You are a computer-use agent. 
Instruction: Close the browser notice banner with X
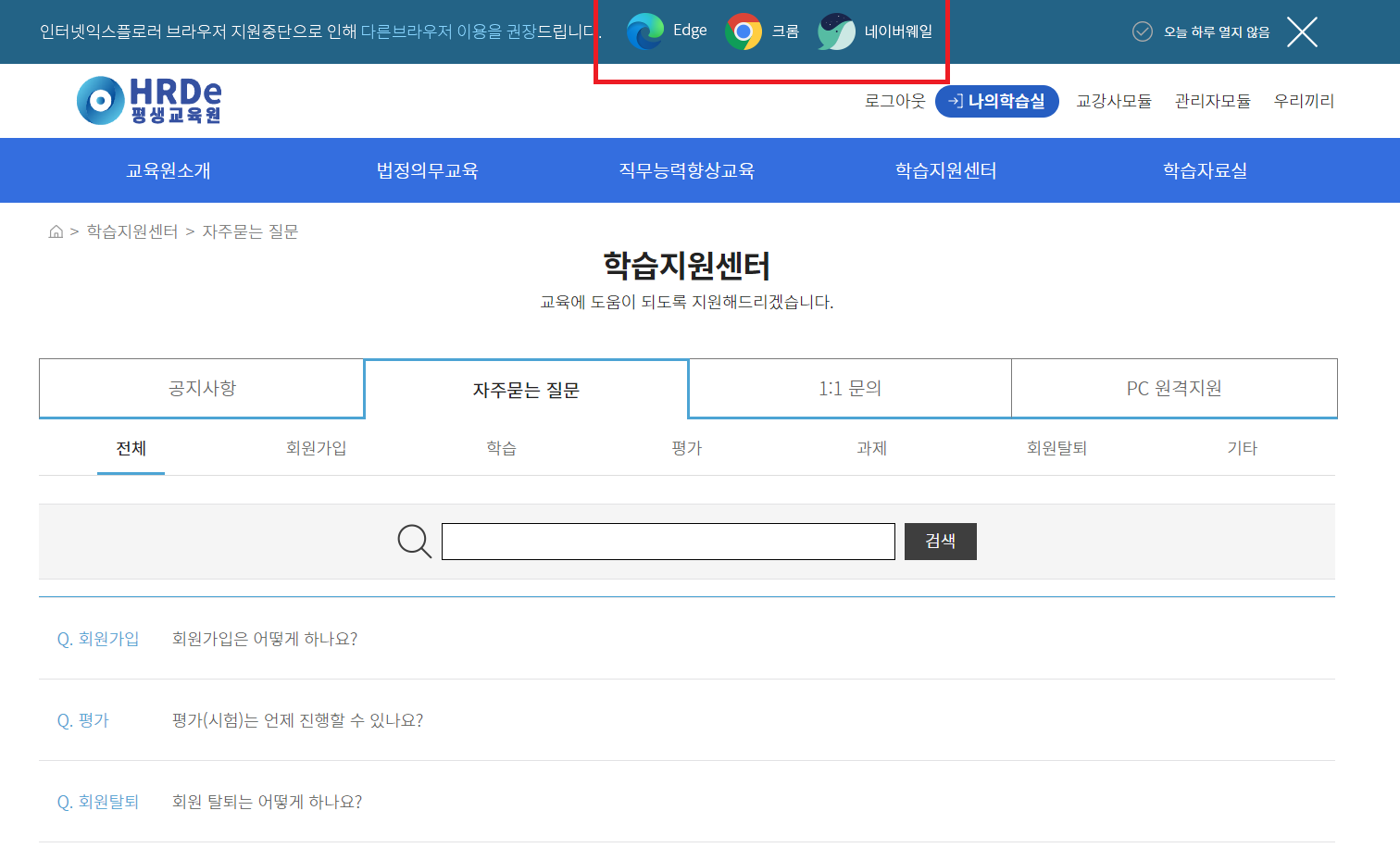pyautogui.click(x=1302, y=31)
